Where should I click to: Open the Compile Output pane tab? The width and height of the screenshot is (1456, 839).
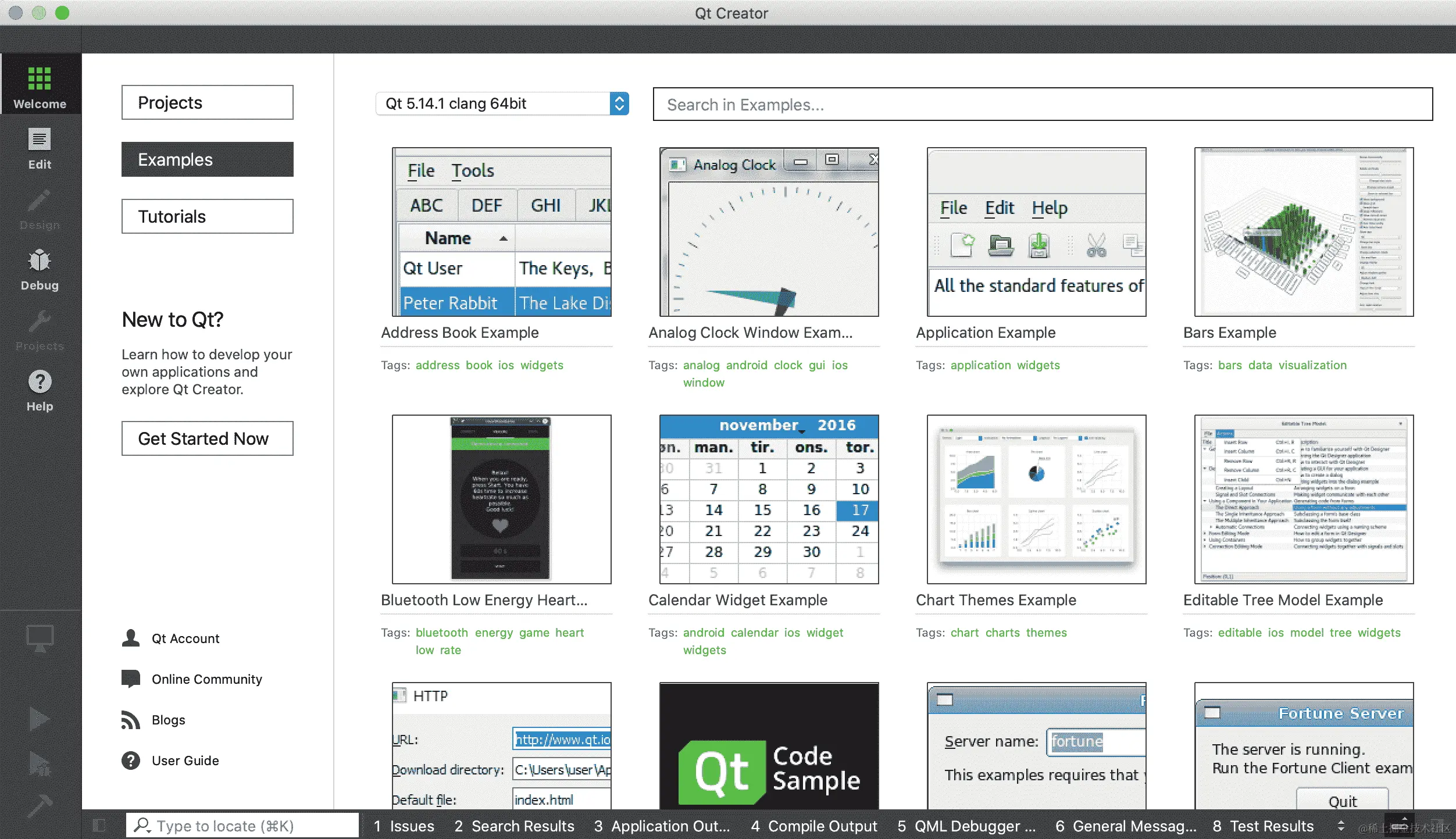pos(814,826)
